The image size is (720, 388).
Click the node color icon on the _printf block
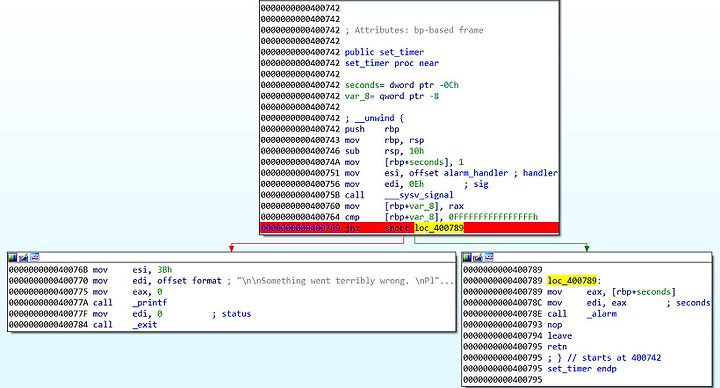(12, 258)
